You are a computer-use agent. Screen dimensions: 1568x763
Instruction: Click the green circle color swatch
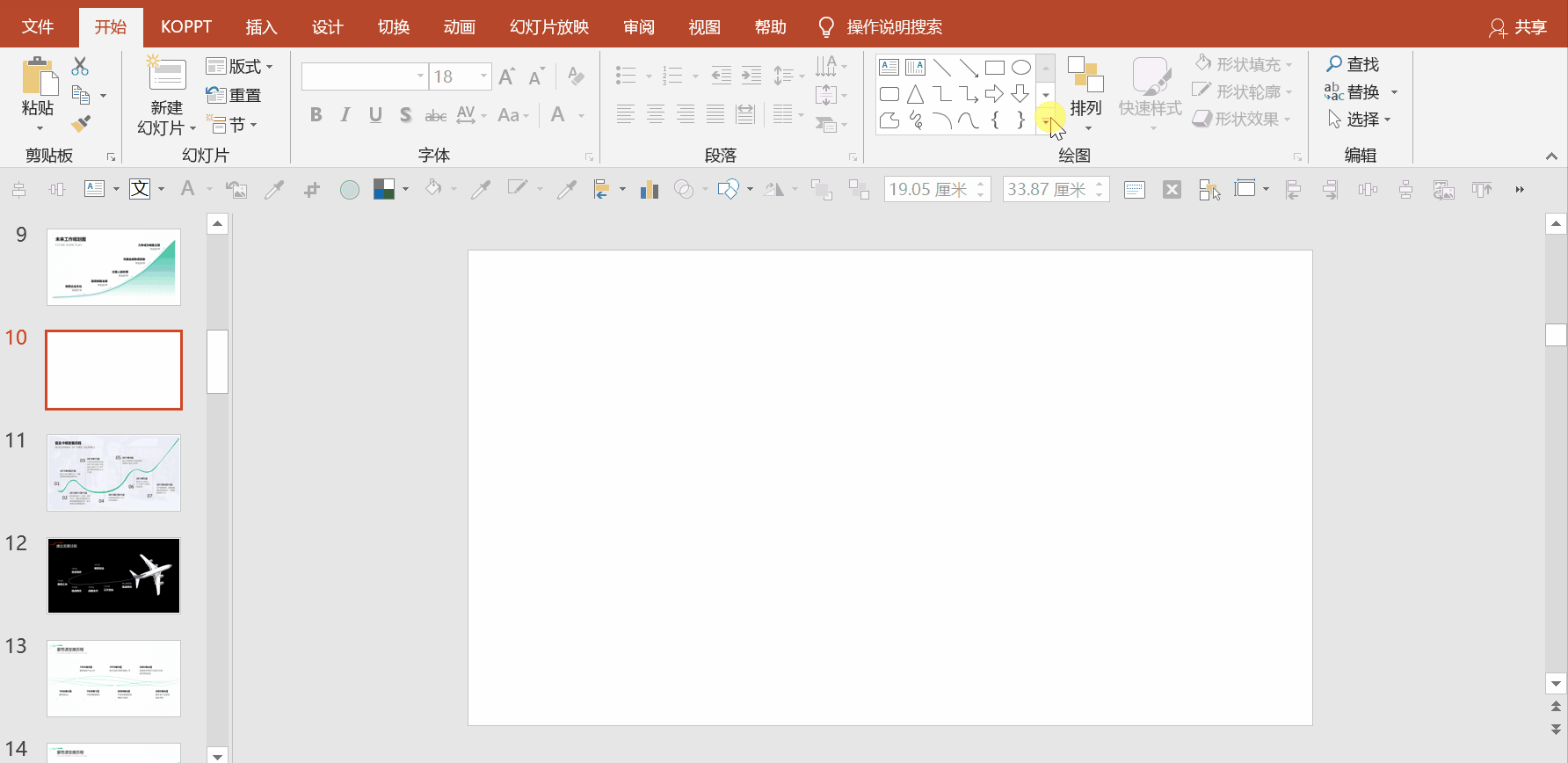(350, 190)
